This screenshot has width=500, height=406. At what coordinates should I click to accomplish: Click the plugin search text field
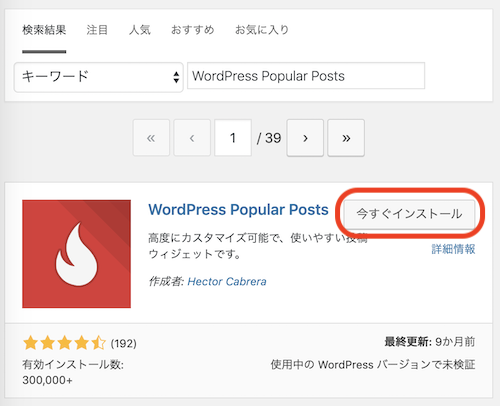[306, 76]
